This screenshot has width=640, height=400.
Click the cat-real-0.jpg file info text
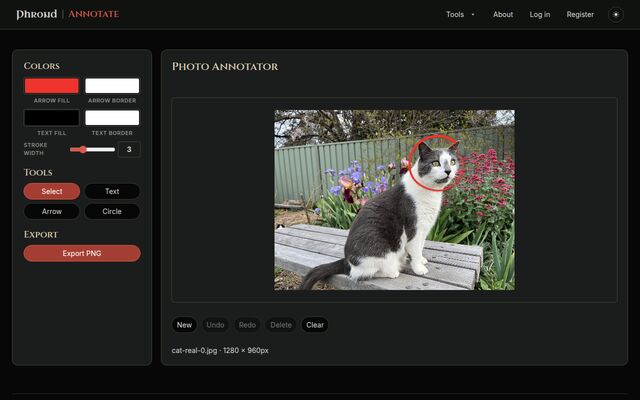coord(220,351)
